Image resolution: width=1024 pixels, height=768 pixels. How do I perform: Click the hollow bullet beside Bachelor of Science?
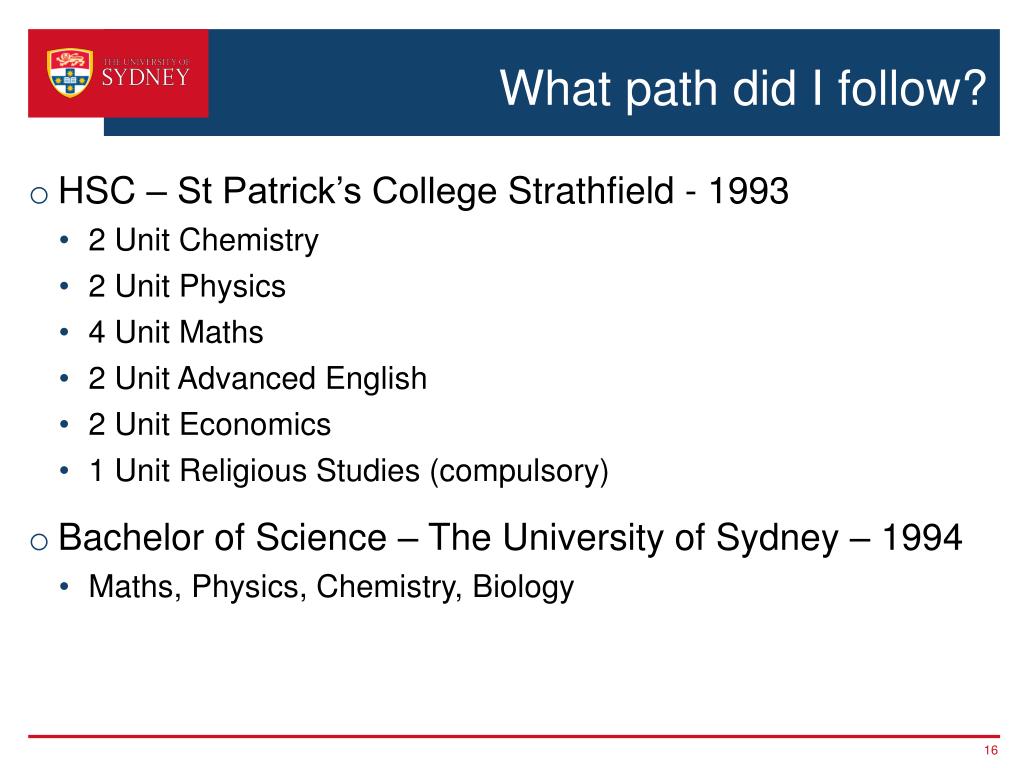click(x=38, y=542)
